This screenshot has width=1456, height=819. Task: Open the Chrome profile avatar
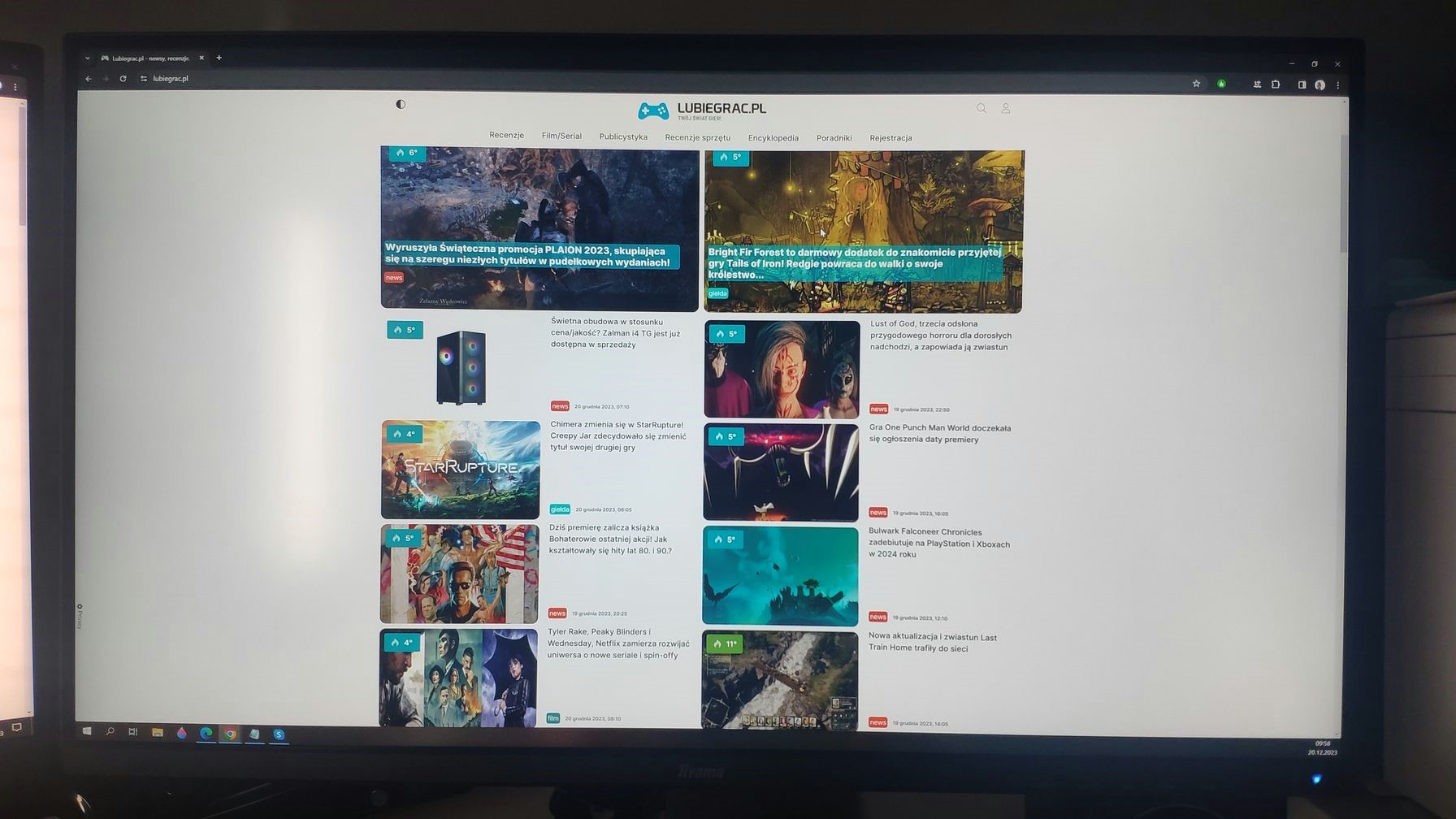point(1320,84)
